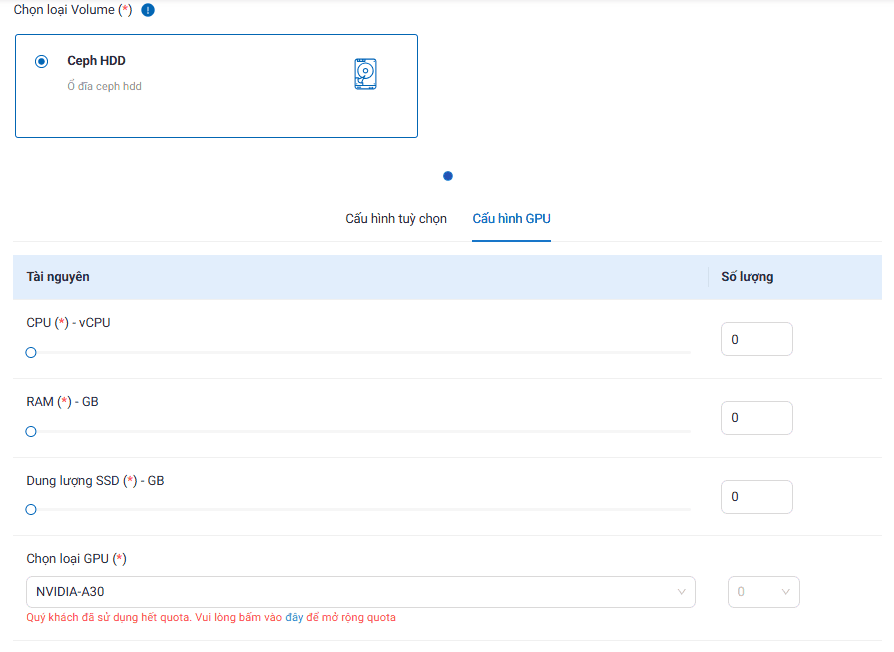Focus the RAM quantity input field
The width and height of the screenshot is (894, 652).
pos(756,418)
